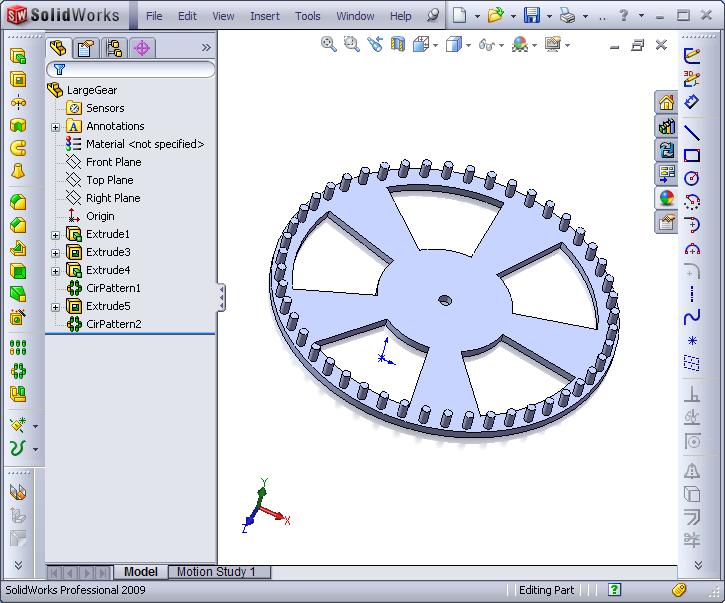This screenshot has width=725, height=603.
Task: Click Zoom to Fit icon
Action: tap(329, 44)
